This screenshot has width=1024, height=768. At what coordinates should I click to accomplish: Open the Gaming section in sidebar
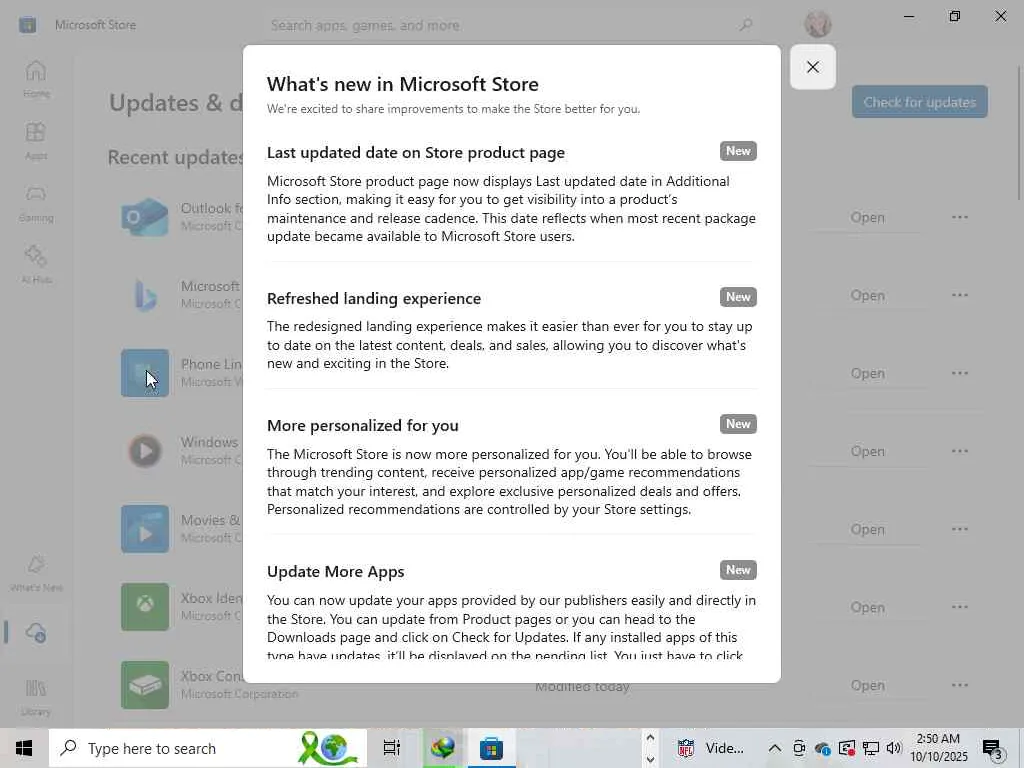click(x=36, y=203)
